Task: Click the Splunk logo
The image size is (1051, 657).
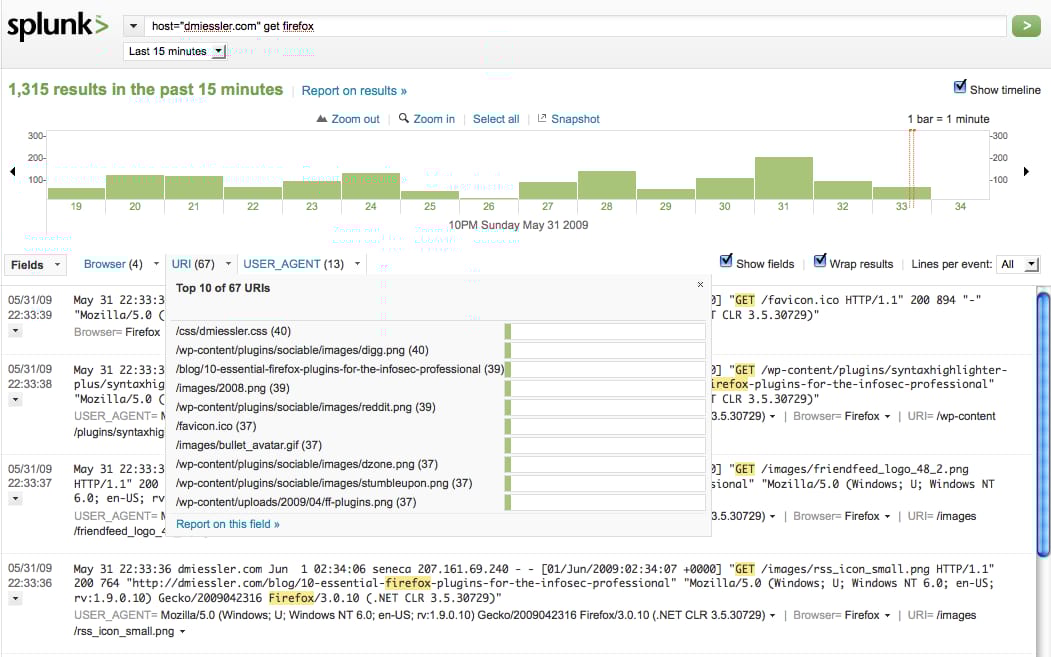Action: [x=56, y=27]
